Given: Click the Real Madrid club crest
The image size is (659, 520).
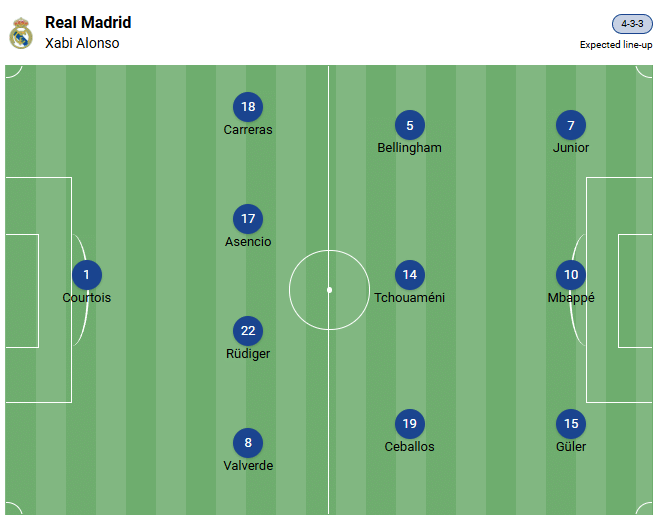Looking at the screenshot, I should 21,33.
